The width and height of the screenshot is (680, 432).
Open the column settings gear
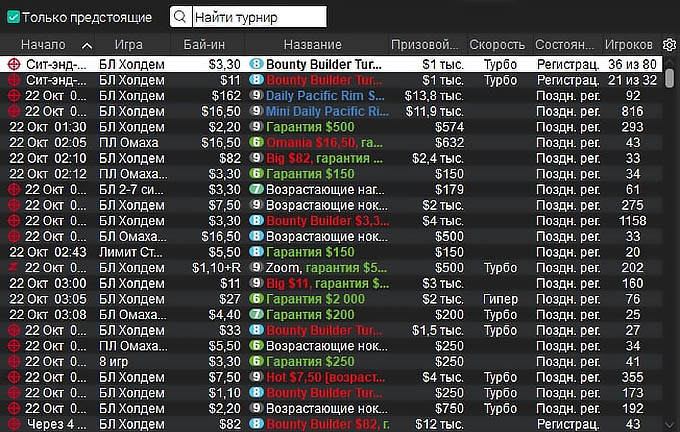(x=670, y=44)
